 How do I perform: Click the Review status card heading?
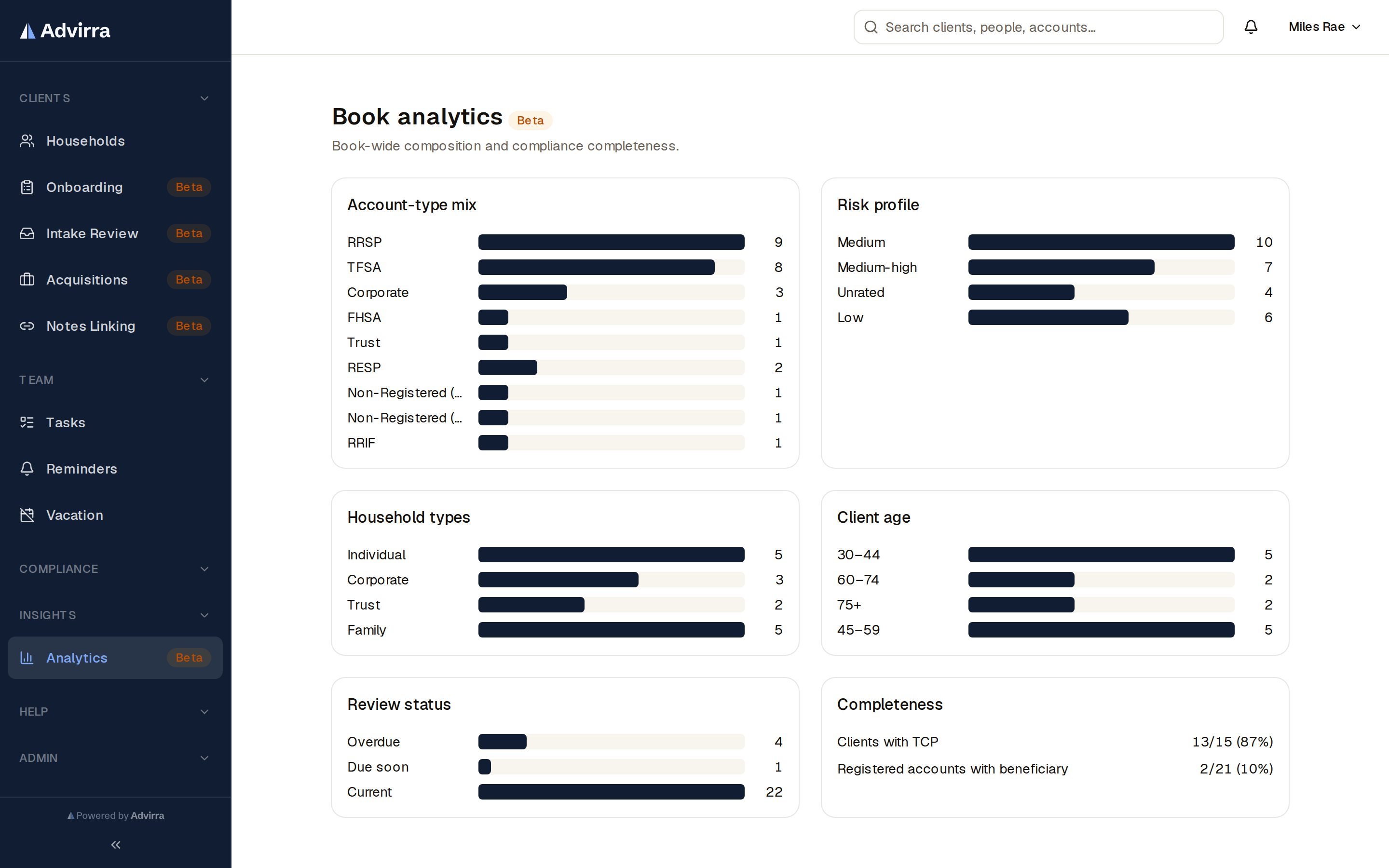[x=399, y=705]
